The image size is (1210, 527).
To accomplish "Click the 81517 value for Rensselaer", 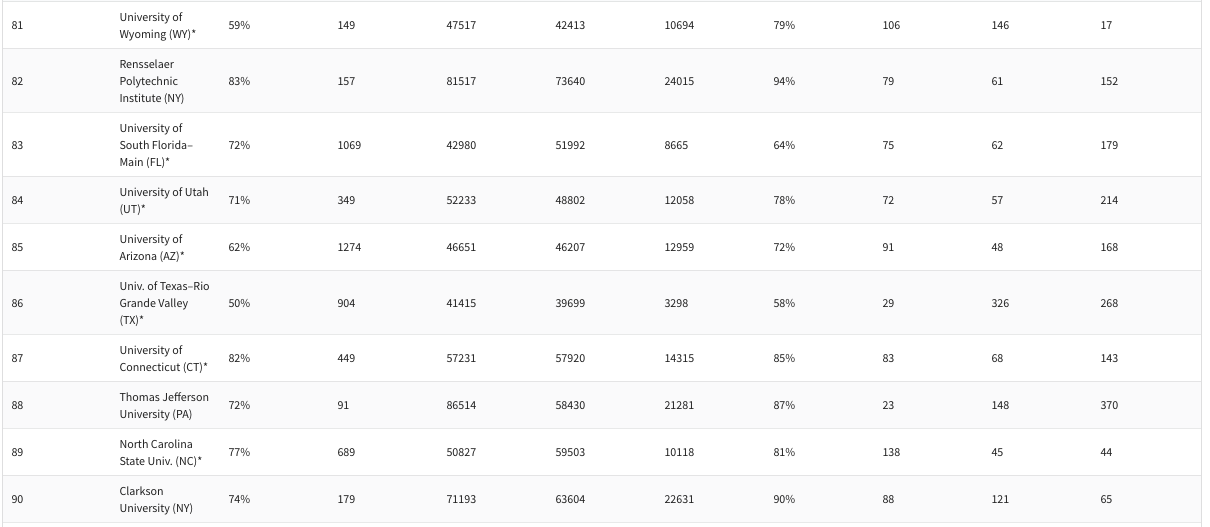I will tap(461, 81).
